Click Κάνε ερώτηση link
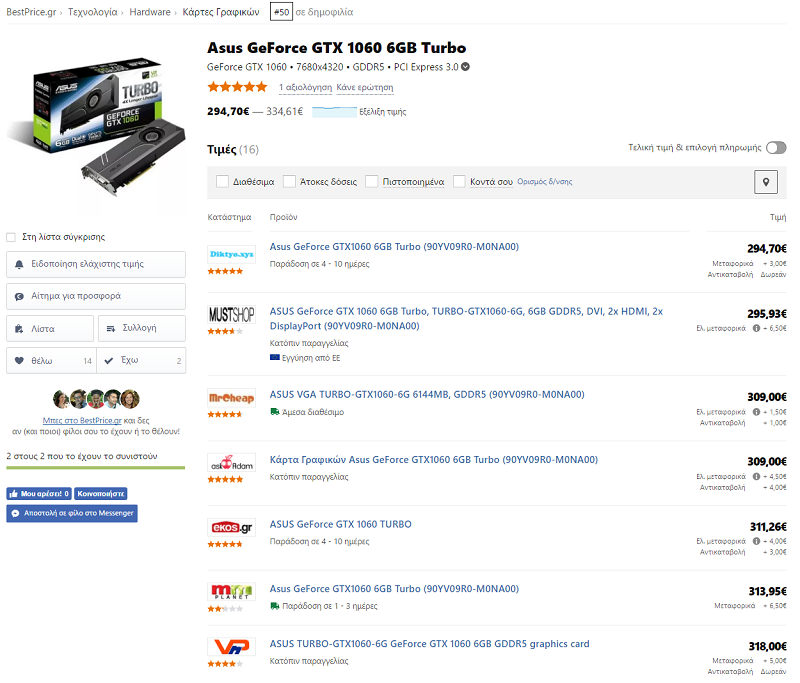The height and width of the screenshot is (683, 800). pyautogui.click(x=365, y=88)
